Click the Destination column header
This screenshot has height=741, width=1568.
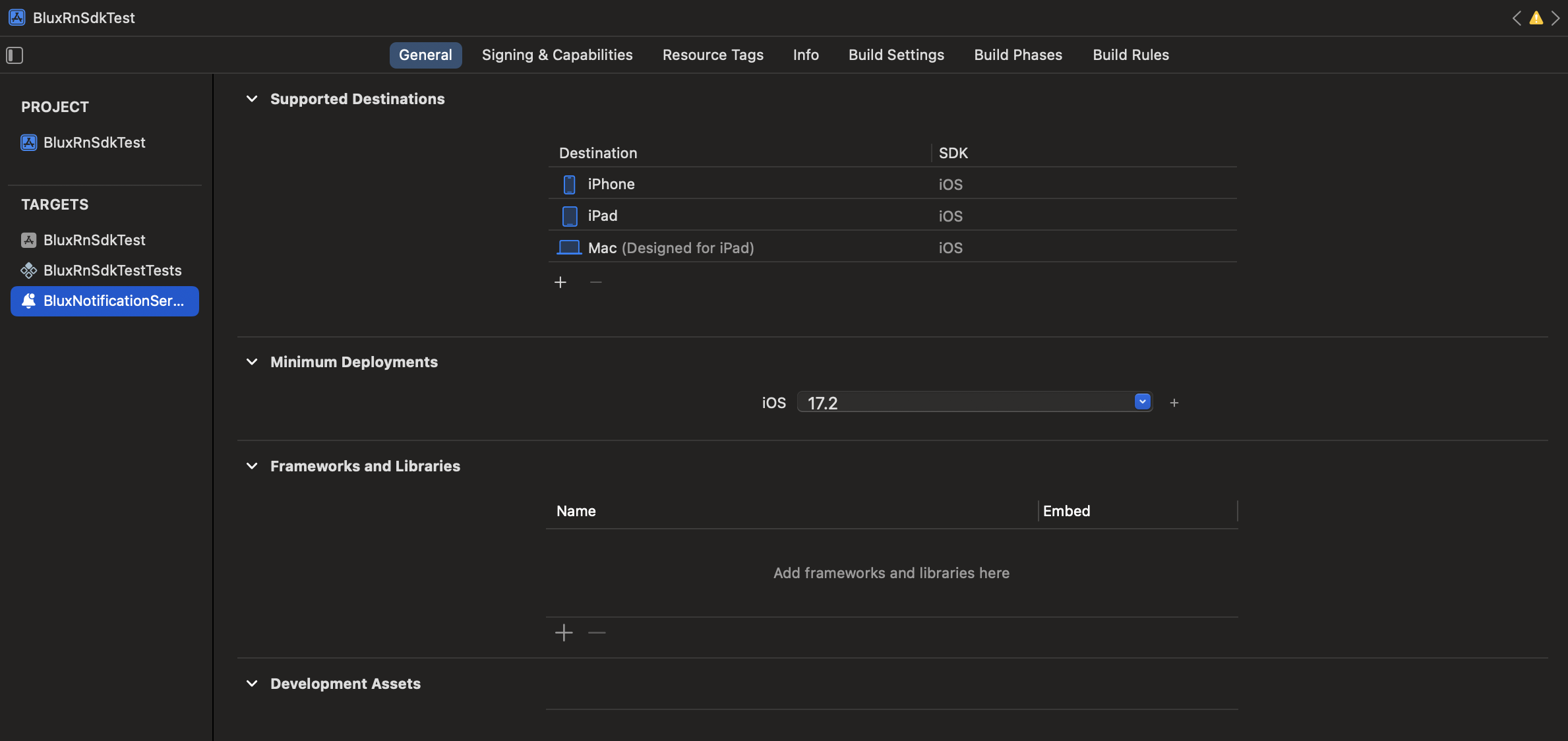click(598, 153)
